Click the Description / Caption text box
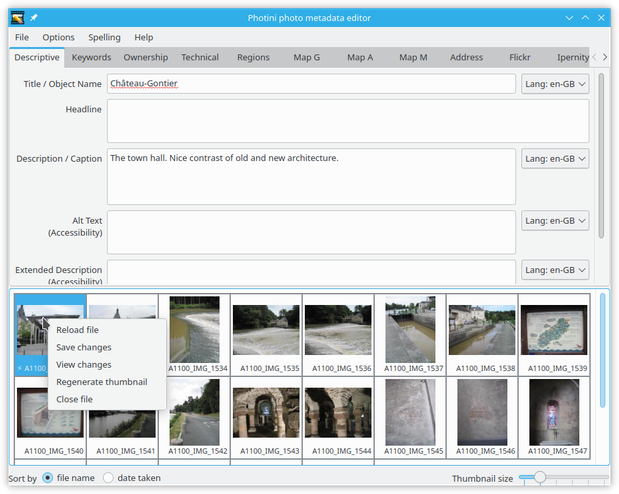Viewport: 619px width, 494px height. pos(311,177)
